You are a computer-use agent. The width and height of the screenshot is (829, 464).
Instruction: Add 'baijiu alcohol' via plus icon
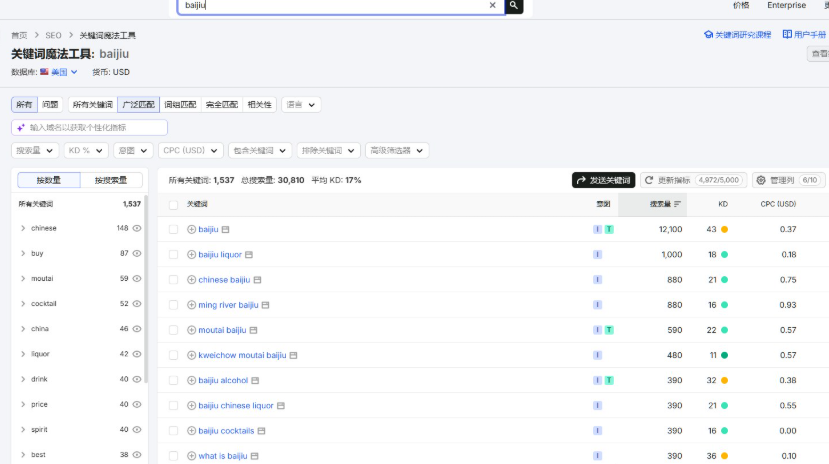(x=191, y=381)
